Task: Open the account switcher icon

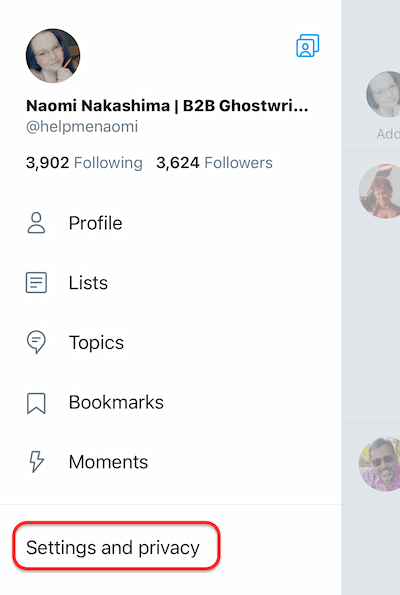Action: (307, 46)
